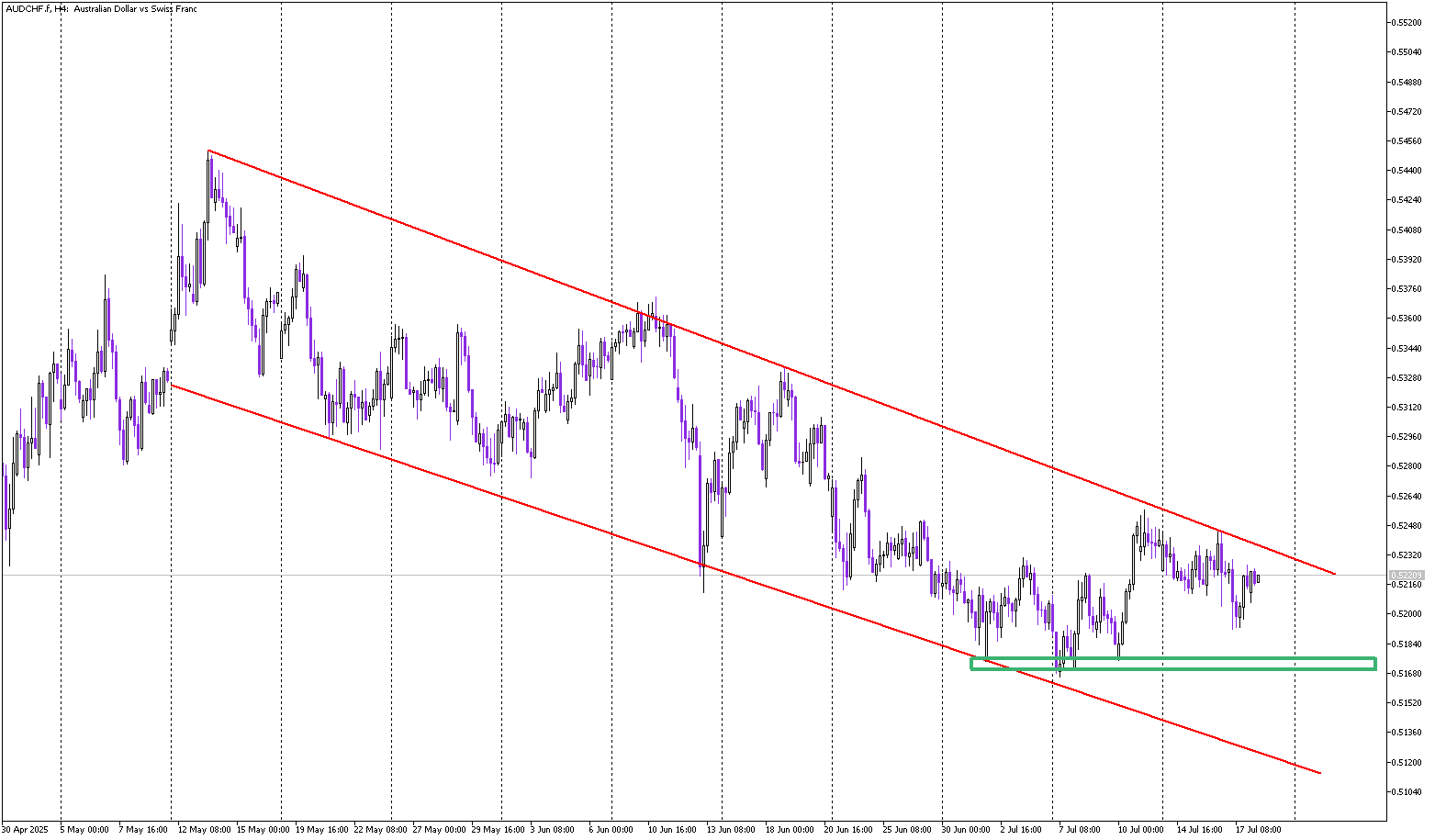Click the 2 Jul 16:00 time label
The height and width of the screenshot is (840, 1435).
click(x=1022, y=830)
